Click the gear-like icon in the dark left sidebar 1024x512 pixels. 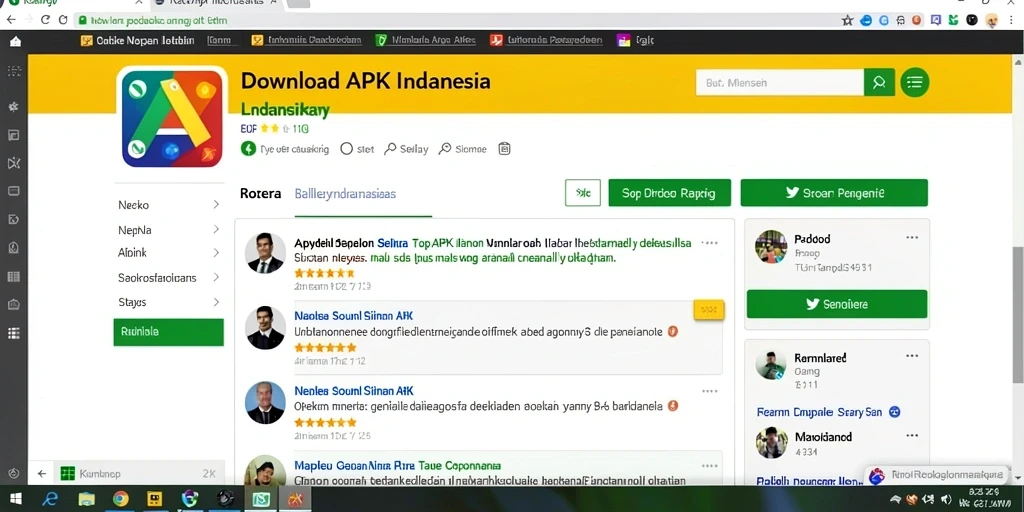pyautogui.click(x=14, y=106)
